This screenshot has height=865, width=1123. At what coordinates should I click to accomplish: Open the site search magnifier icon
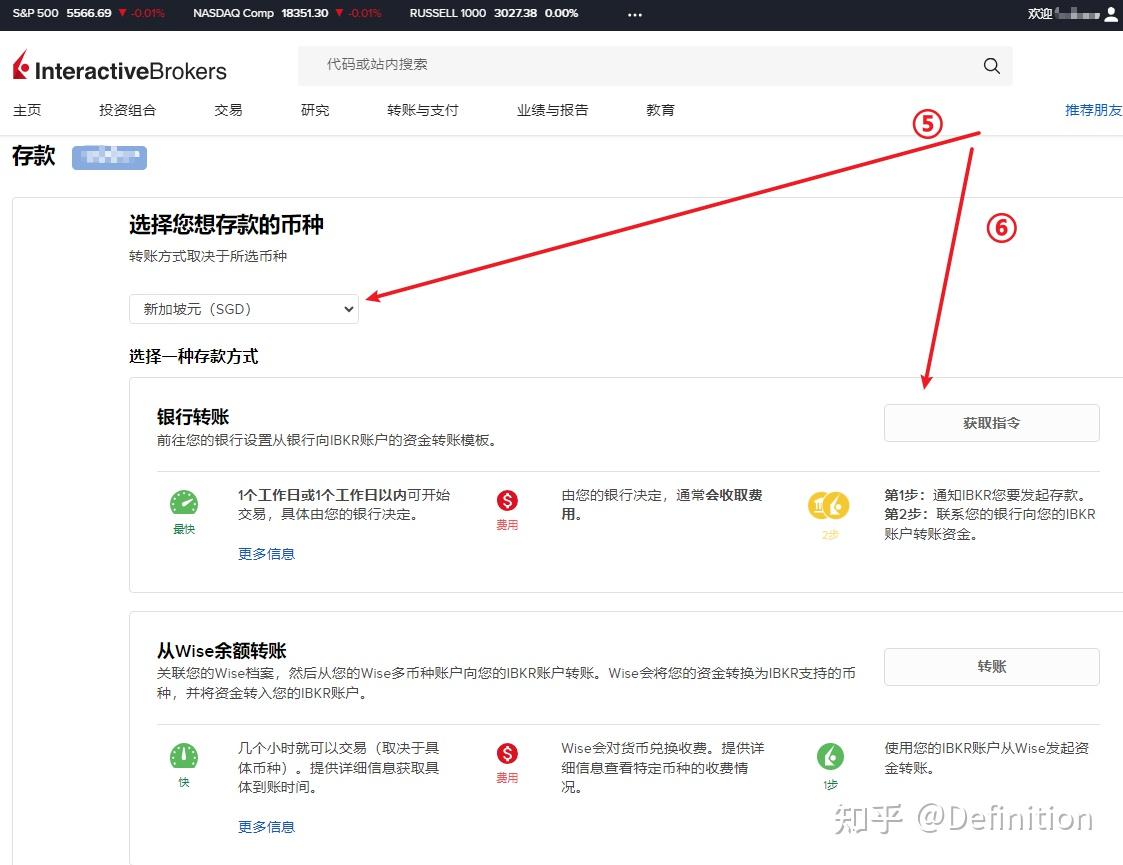tap(991, 65)
